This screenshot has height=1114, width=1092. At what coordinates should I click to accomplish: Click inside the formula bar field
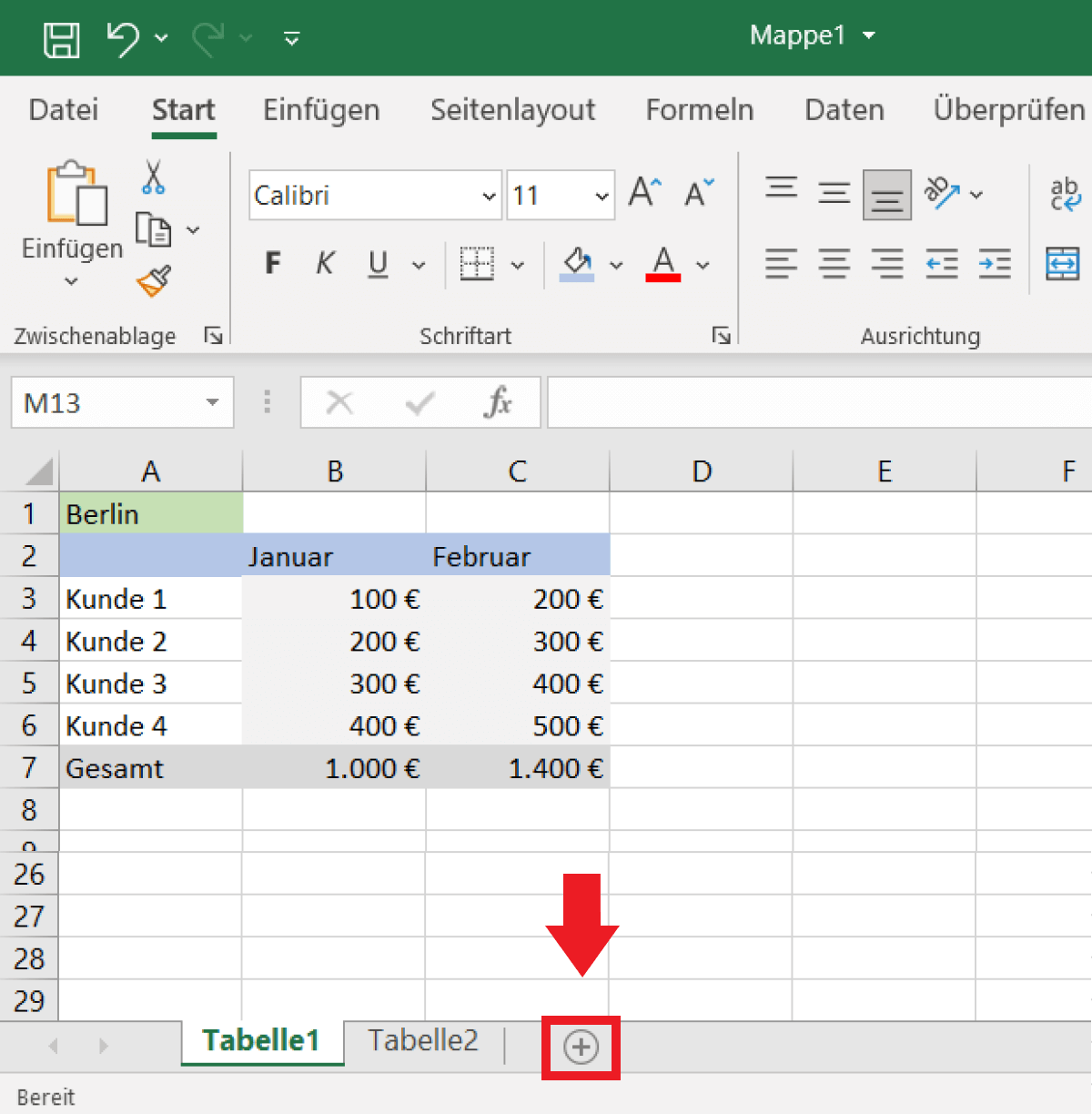coord(819,402)
